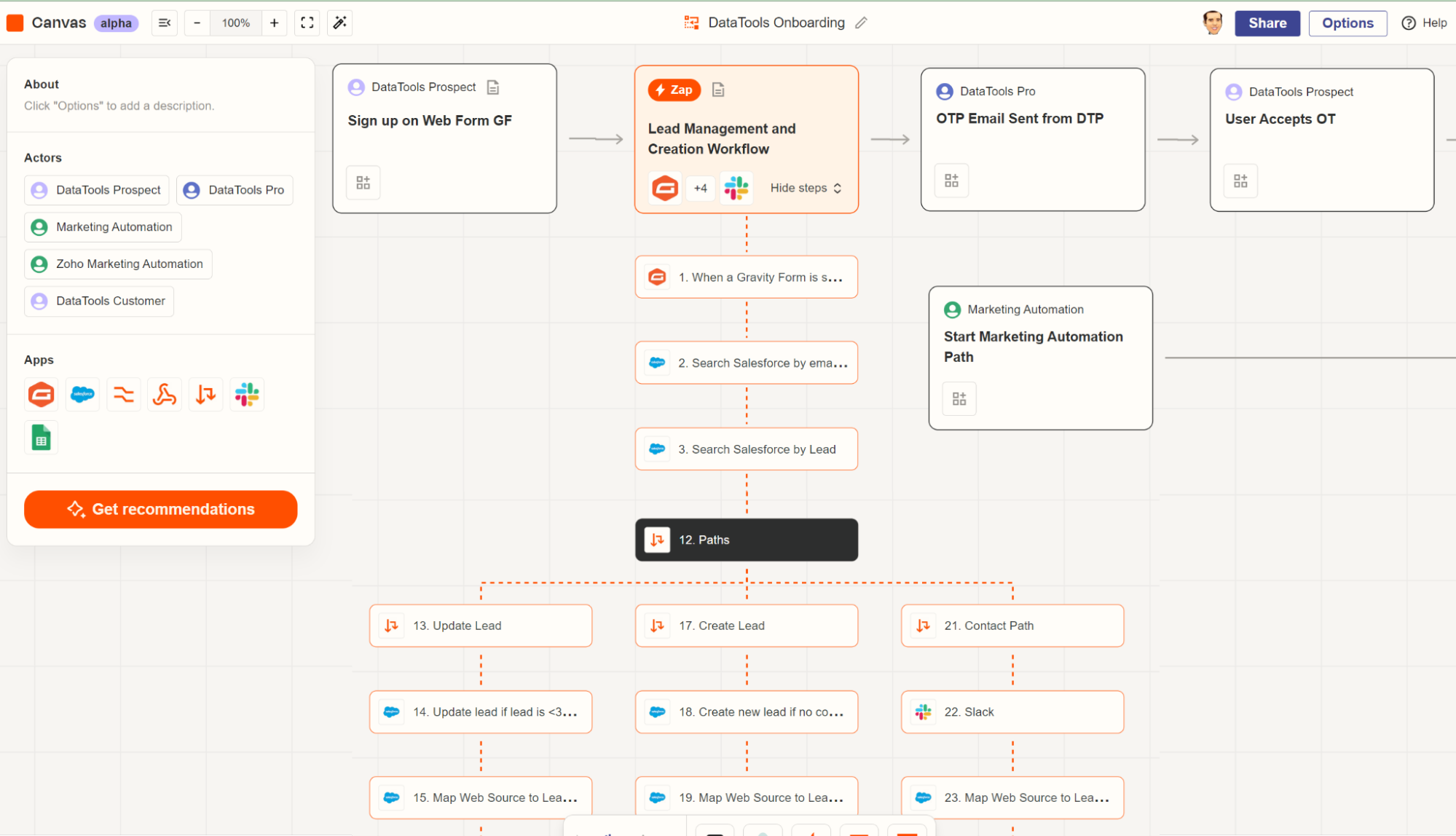Open step 2 Search Salesforce by email
The image size is (1456, 836).
747,363
